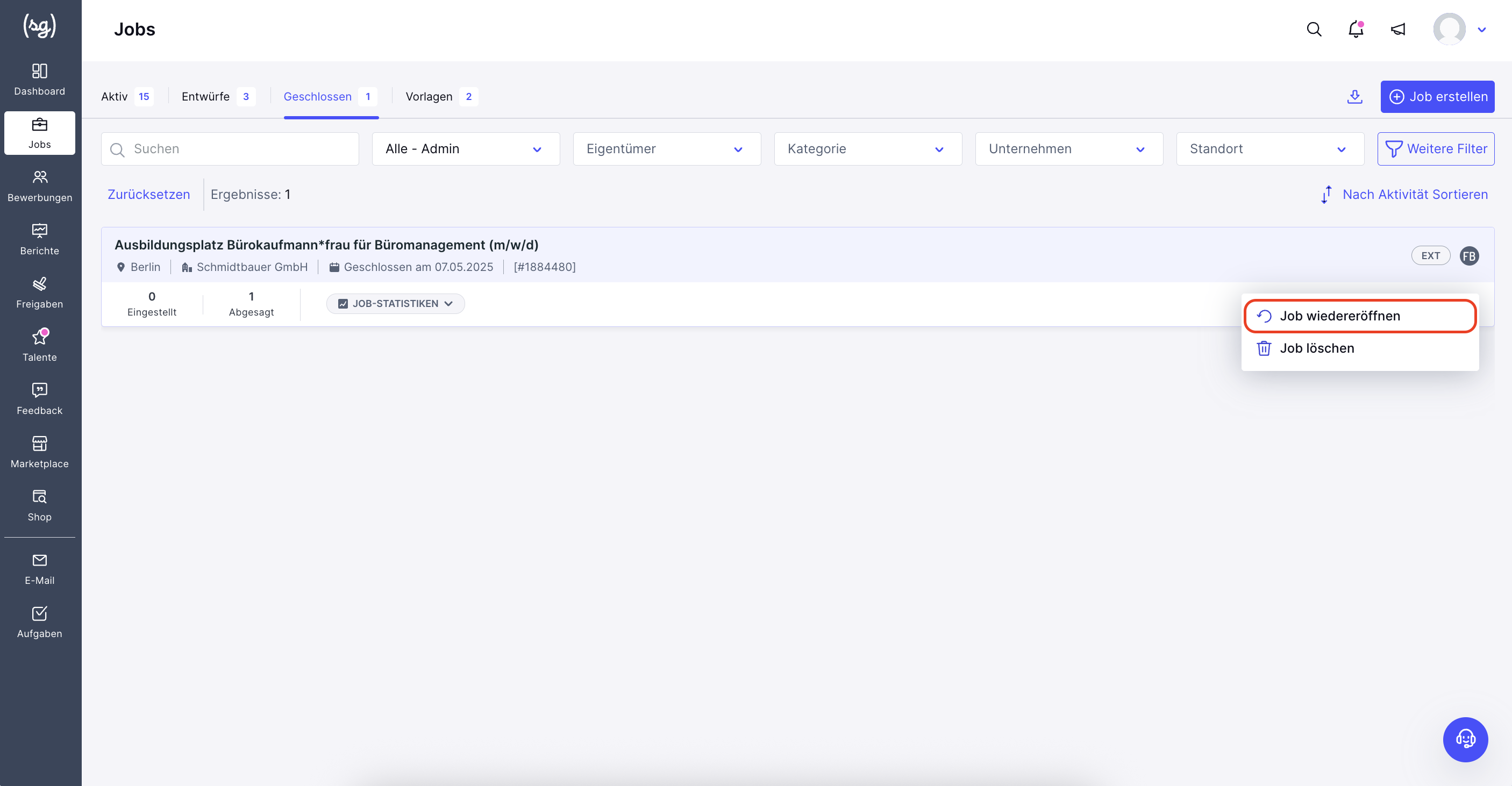
Task: Open Aufgaben tasks in the sidebar
Action: 39,622
